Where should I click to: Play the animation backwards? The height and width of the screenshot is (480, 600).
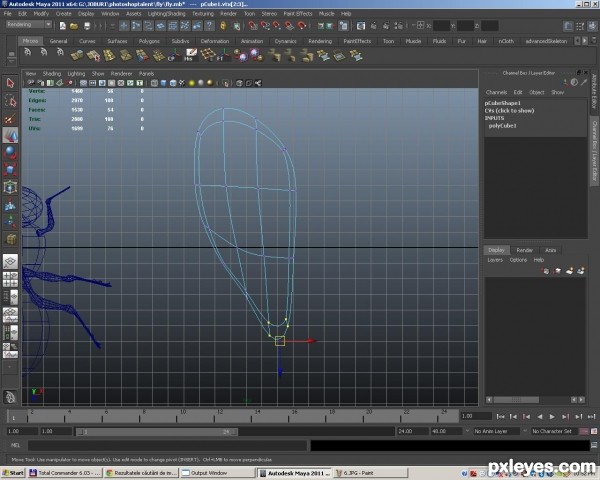click(540, 416)
